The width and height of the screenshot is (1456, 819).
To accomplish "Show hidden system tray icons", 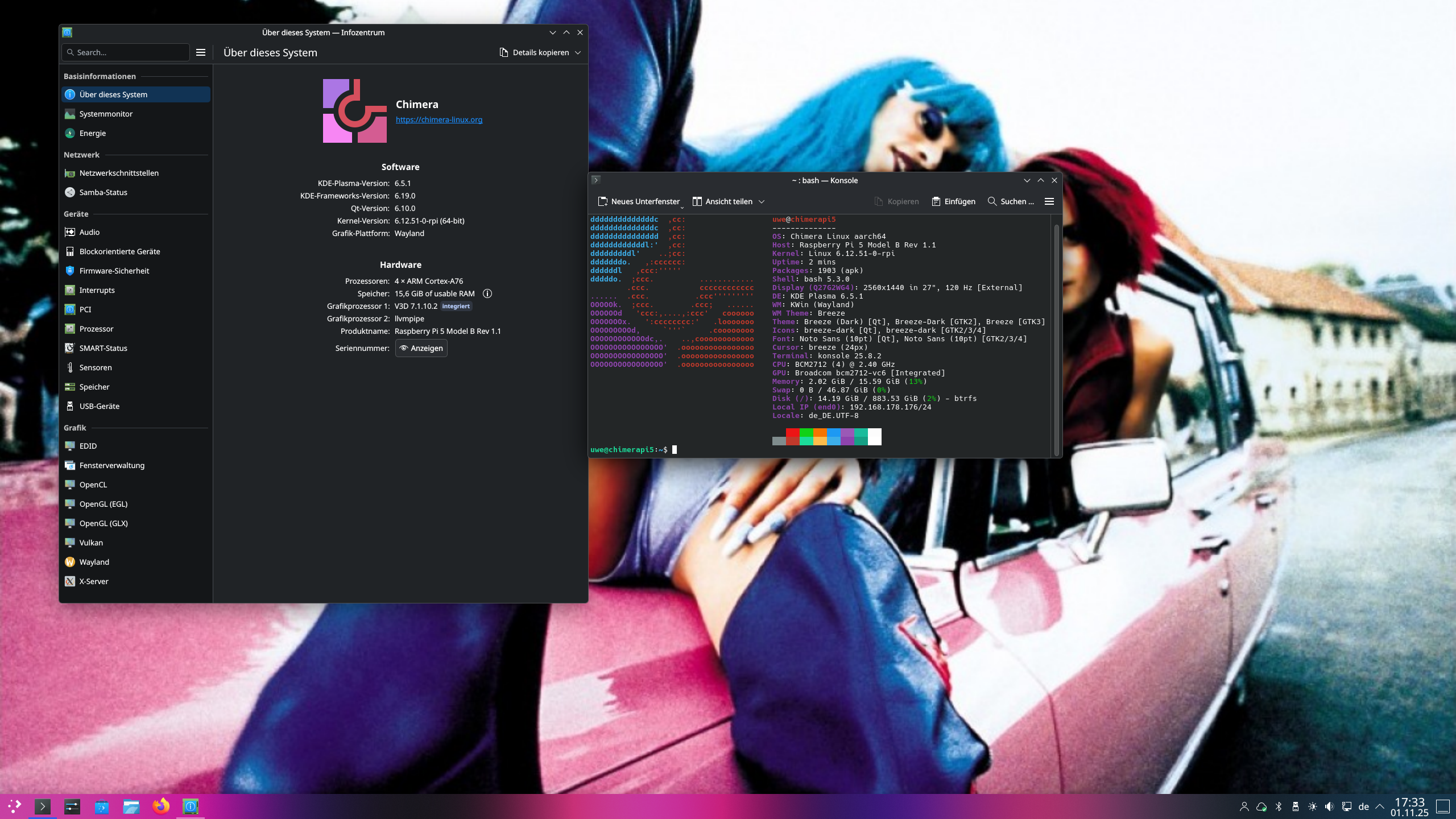I will click(1380, 806).
